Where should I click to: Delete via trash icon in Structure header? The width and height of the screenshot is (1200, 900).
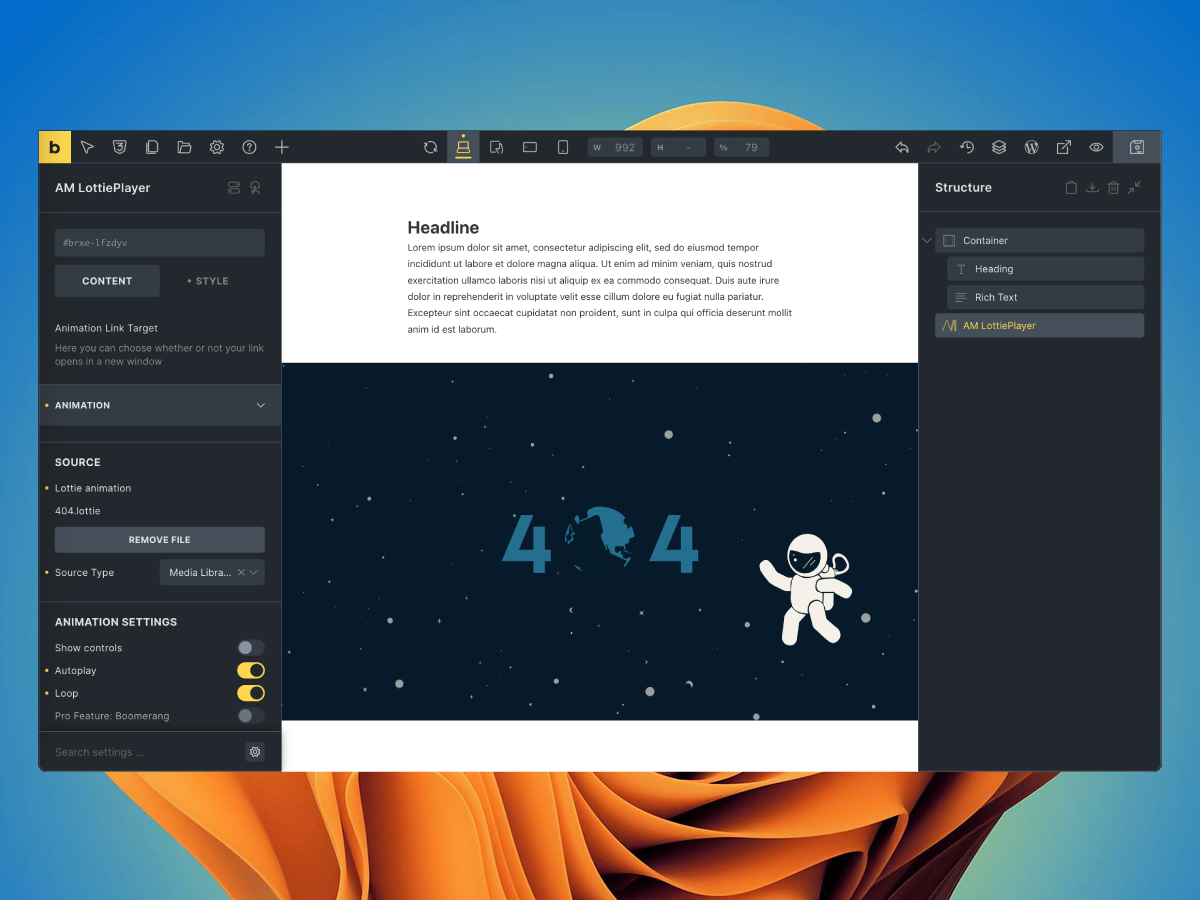tap(1113, 187)
